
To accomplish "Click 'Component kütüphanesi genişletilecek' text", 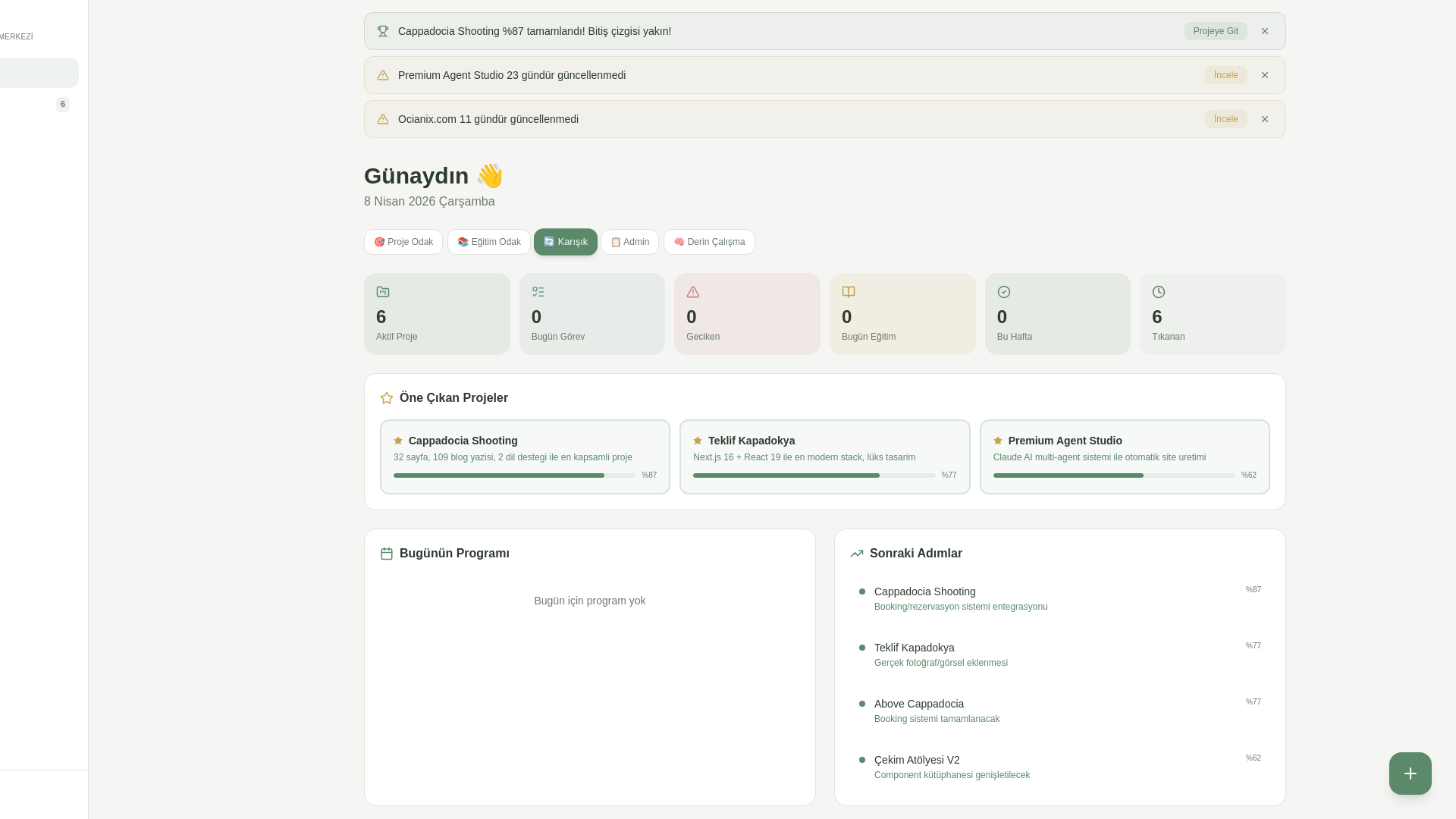I will coord(952,775).
